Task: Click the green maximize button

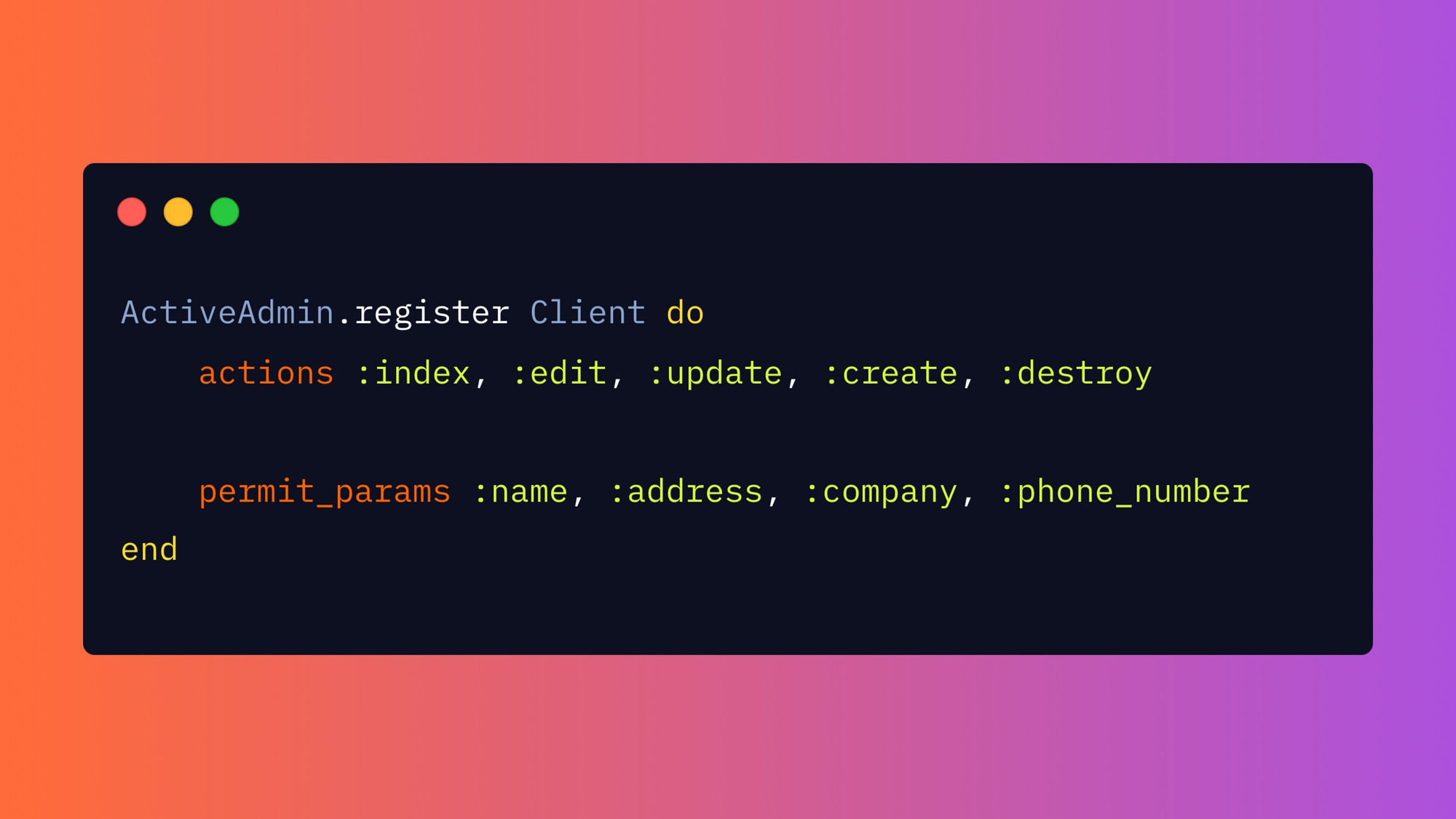Action: [x=224, y=212]
